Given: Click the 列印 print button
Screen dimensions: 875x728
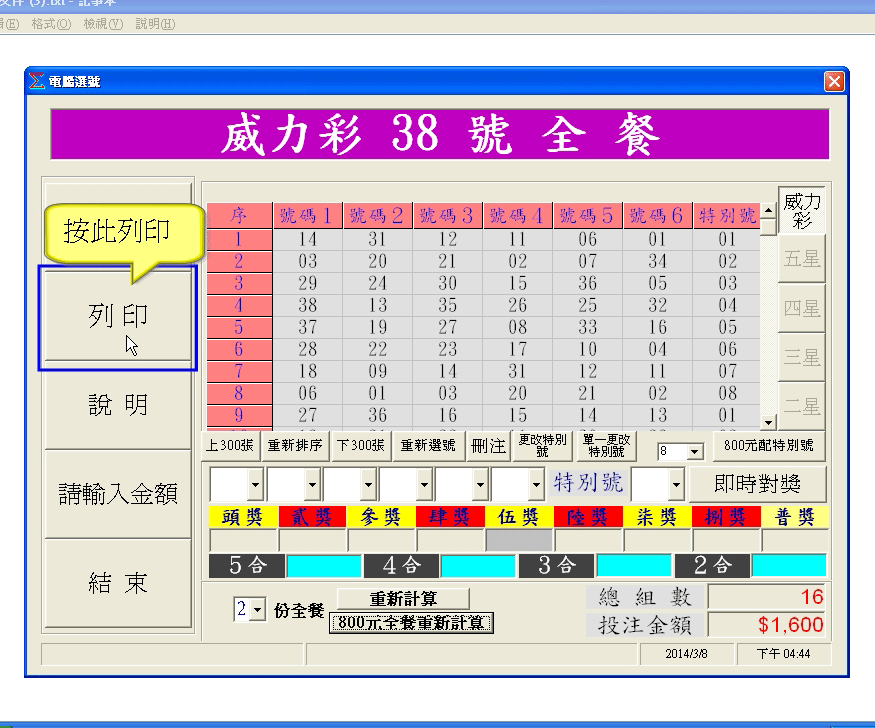Looking at the screenshot, I should point(118,316).
